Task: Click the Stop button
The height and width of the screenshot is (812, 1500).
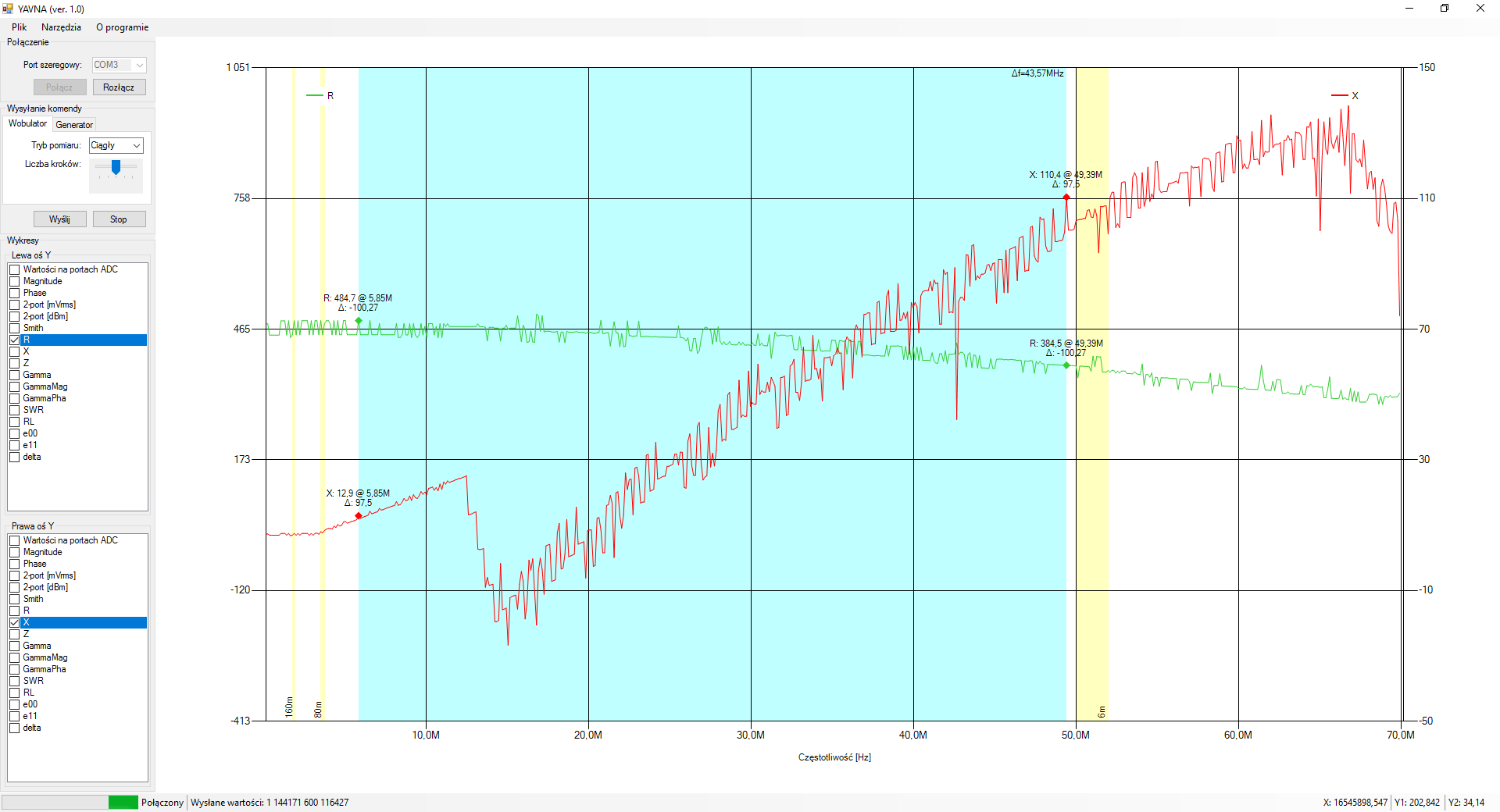Action: tap(119, 219)
